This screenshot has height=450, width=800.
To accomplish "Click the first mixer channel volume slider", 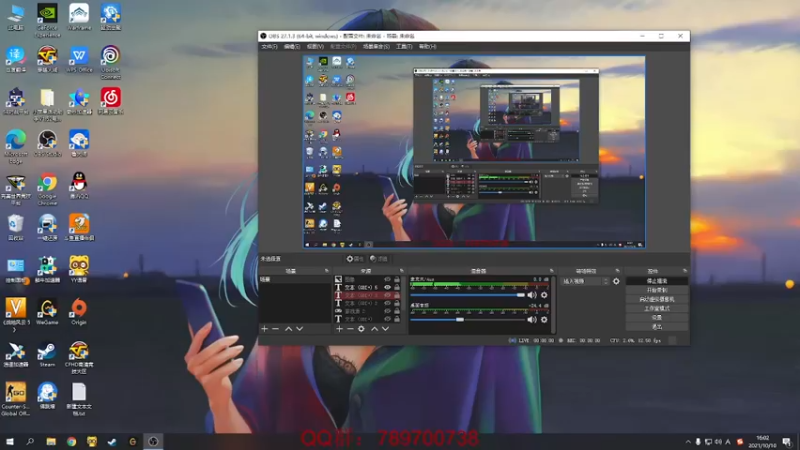I will [467, 295].
